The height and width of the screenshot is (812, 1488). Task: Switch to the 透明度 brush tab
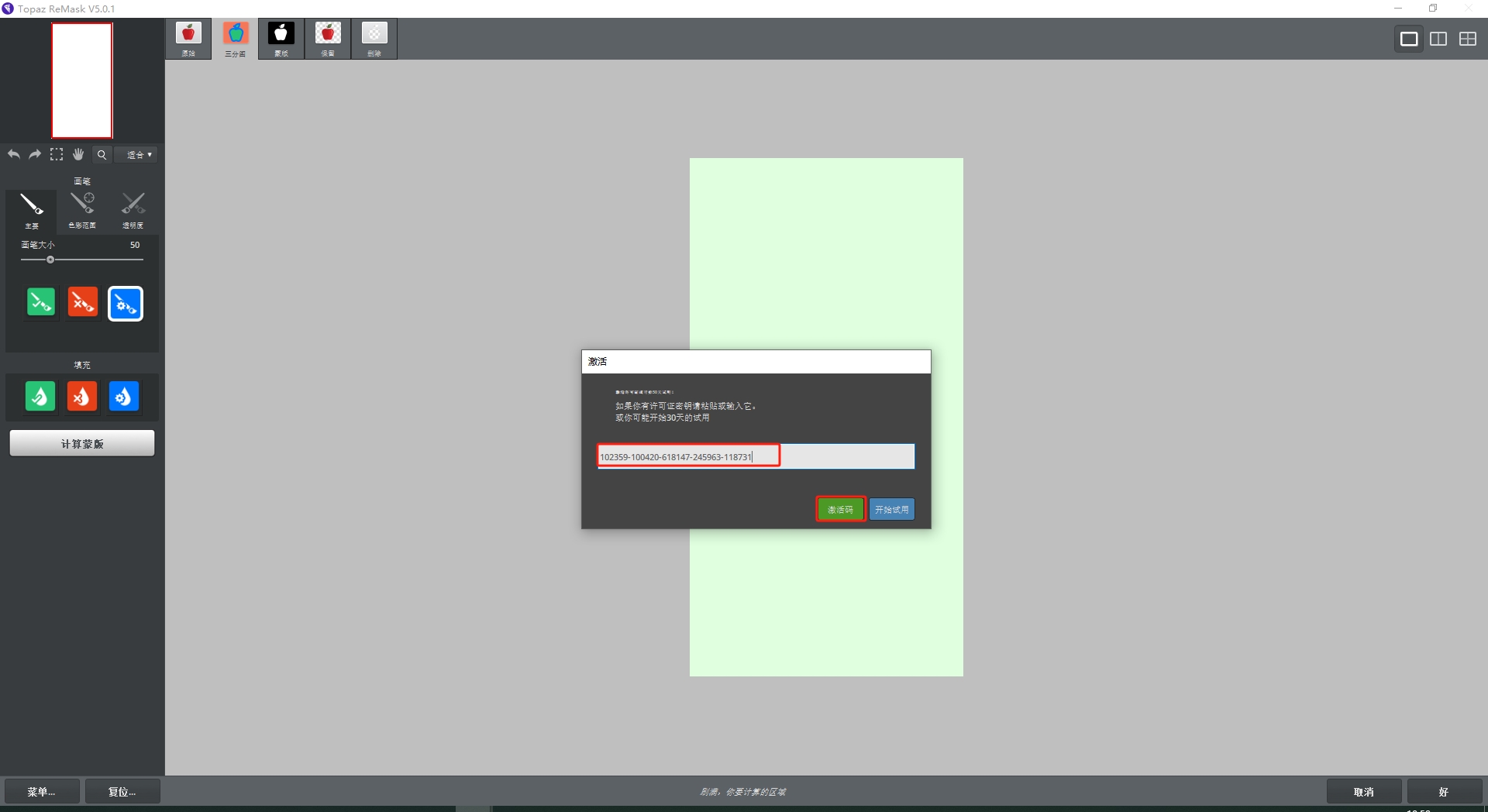(x=133, y=209)
